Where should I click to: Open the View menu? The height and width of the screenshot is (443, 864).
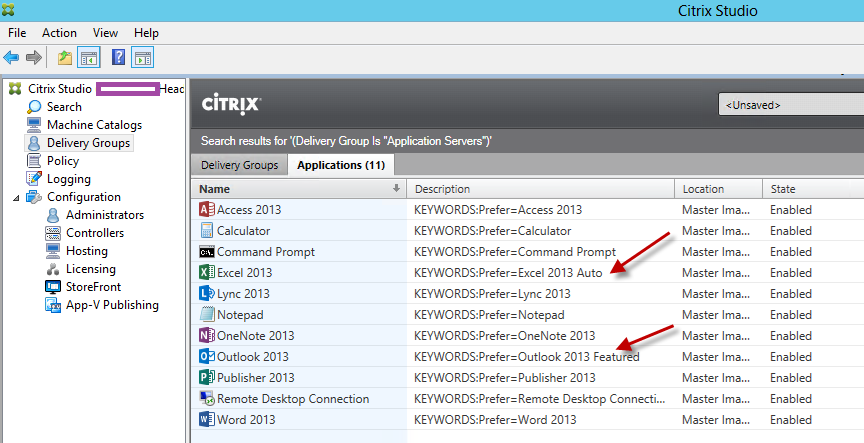coord(105,33)
